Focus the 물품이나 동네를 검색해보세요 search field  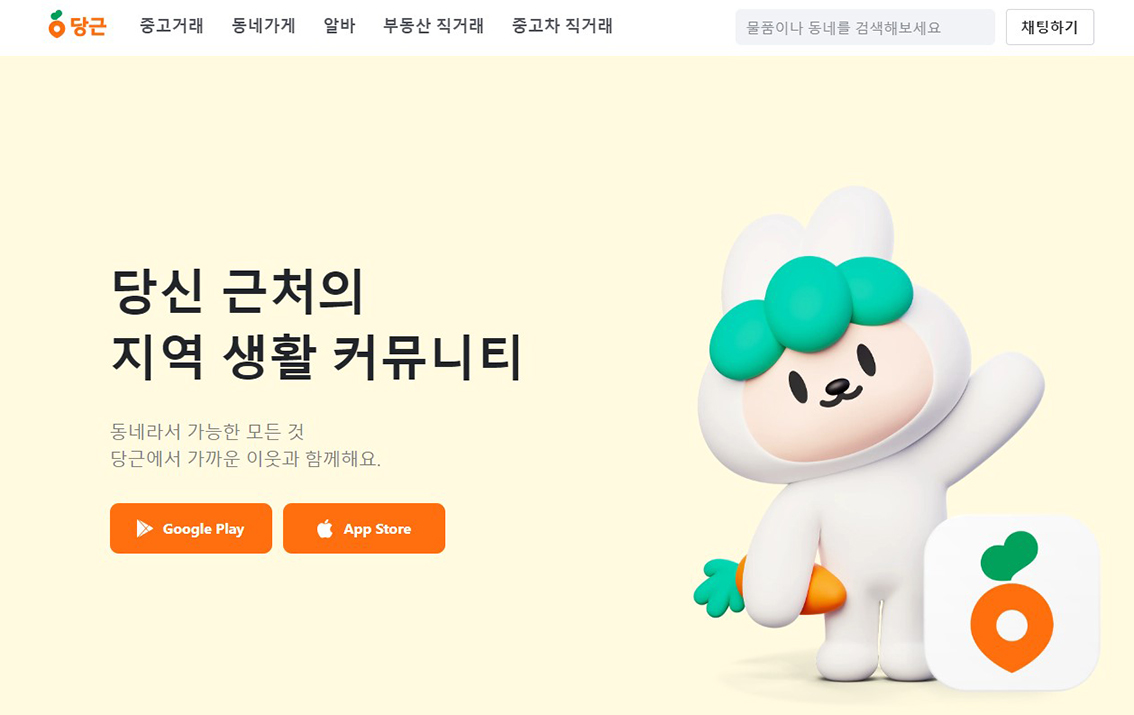tap(865, 27)
